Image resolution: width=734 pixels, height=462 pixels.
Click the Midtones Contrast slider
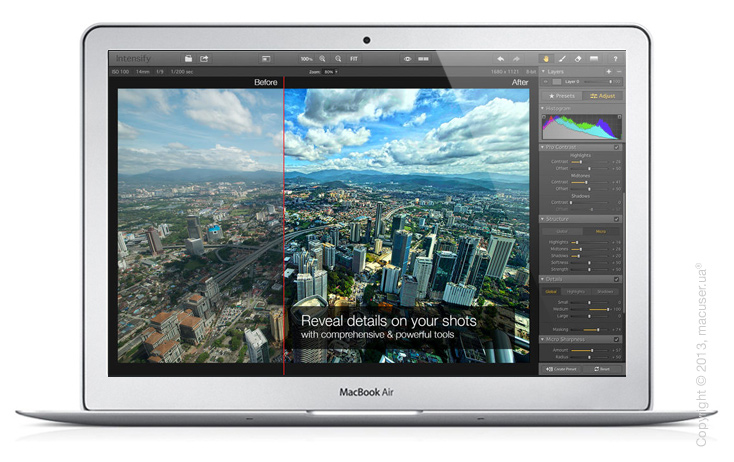[590, 182]
